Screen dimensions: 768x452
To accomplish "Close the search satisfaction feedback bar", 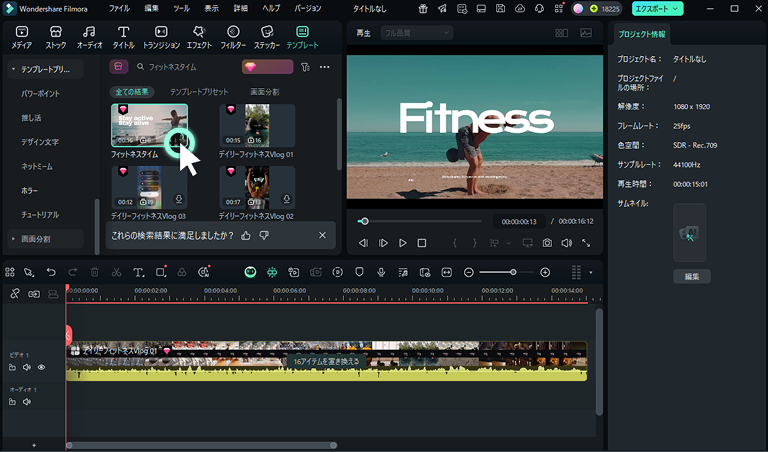I will (x=322, y=236).
